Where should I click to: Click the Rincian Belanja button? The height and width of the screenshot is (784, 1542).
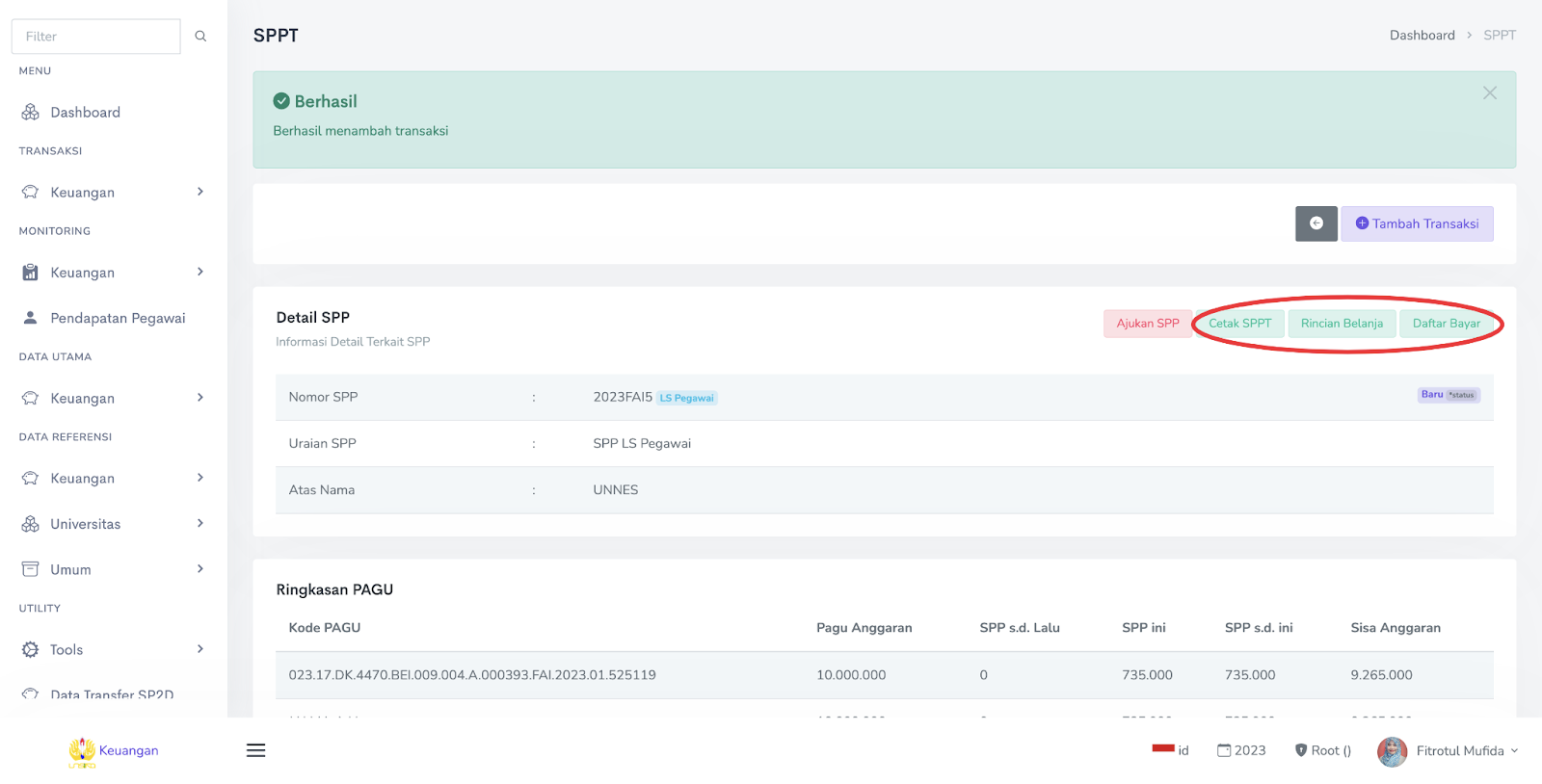coord(1342,324)
